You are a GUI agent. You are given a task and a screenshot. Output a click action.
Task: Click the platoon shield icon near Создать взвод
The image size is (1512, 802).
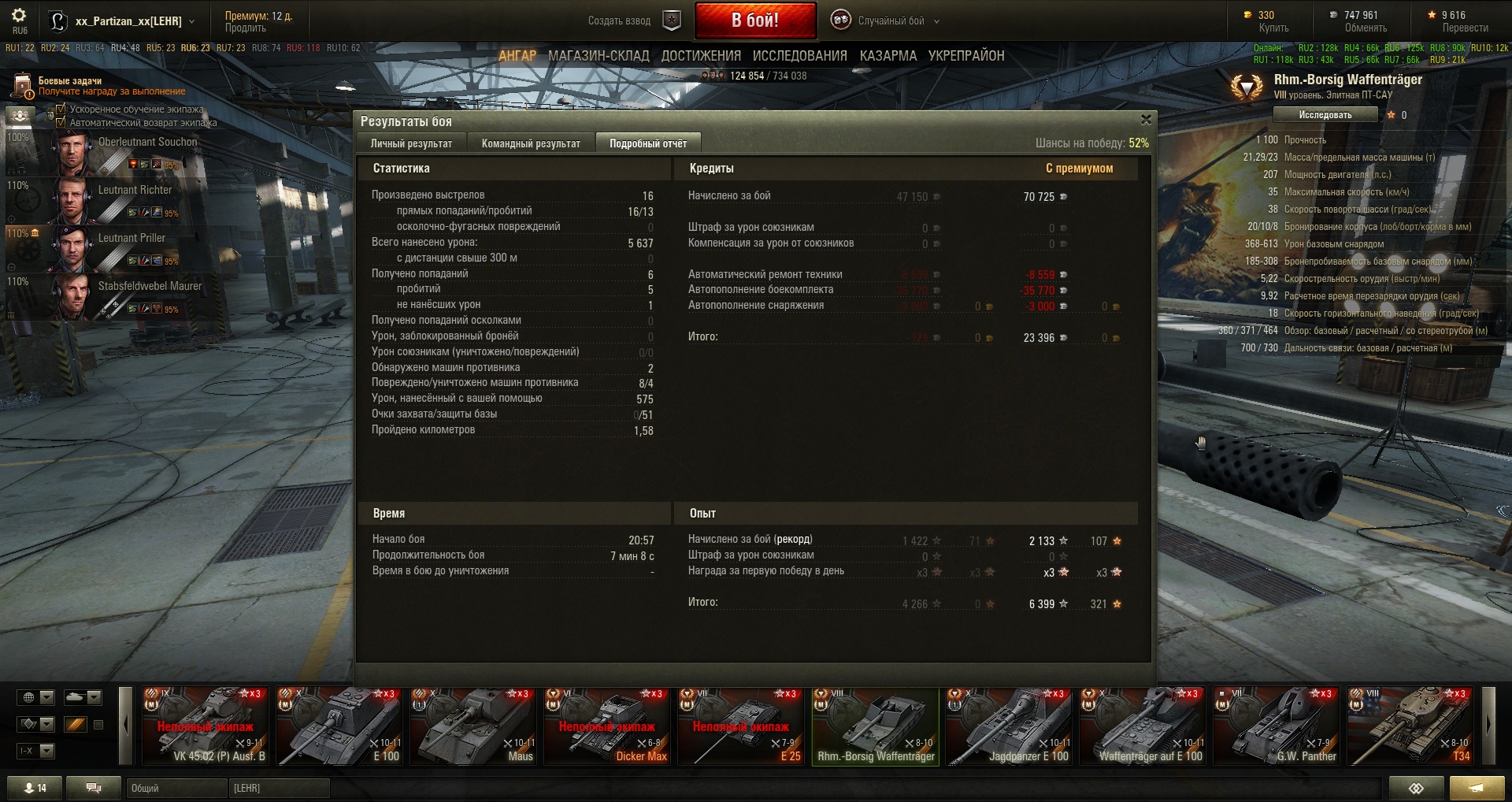[672, 21]
